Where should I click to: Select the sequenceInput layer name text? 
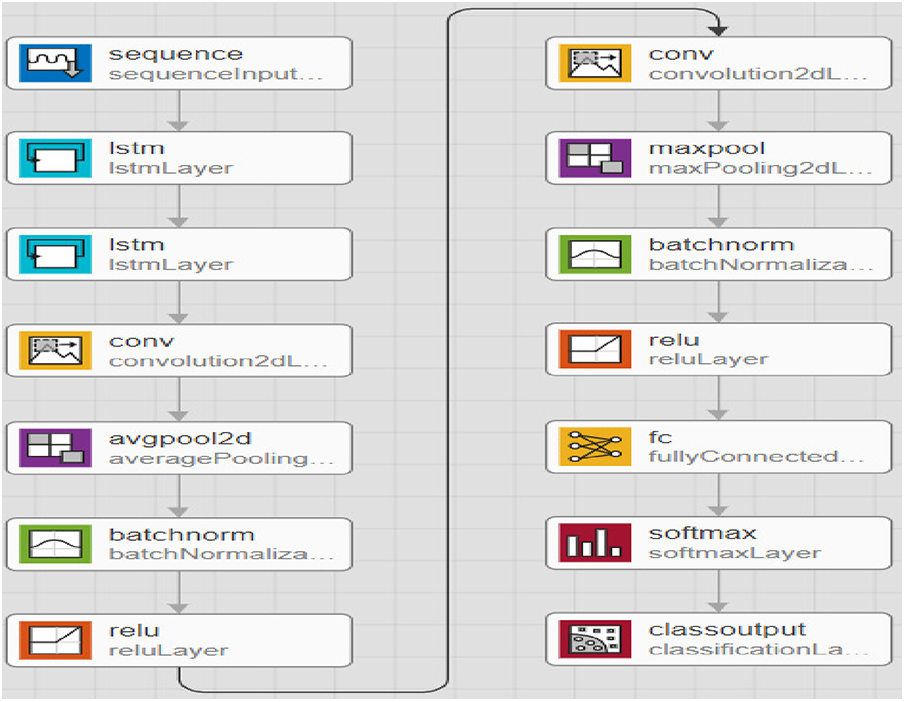pyautogui.click(x=216, y=74)
